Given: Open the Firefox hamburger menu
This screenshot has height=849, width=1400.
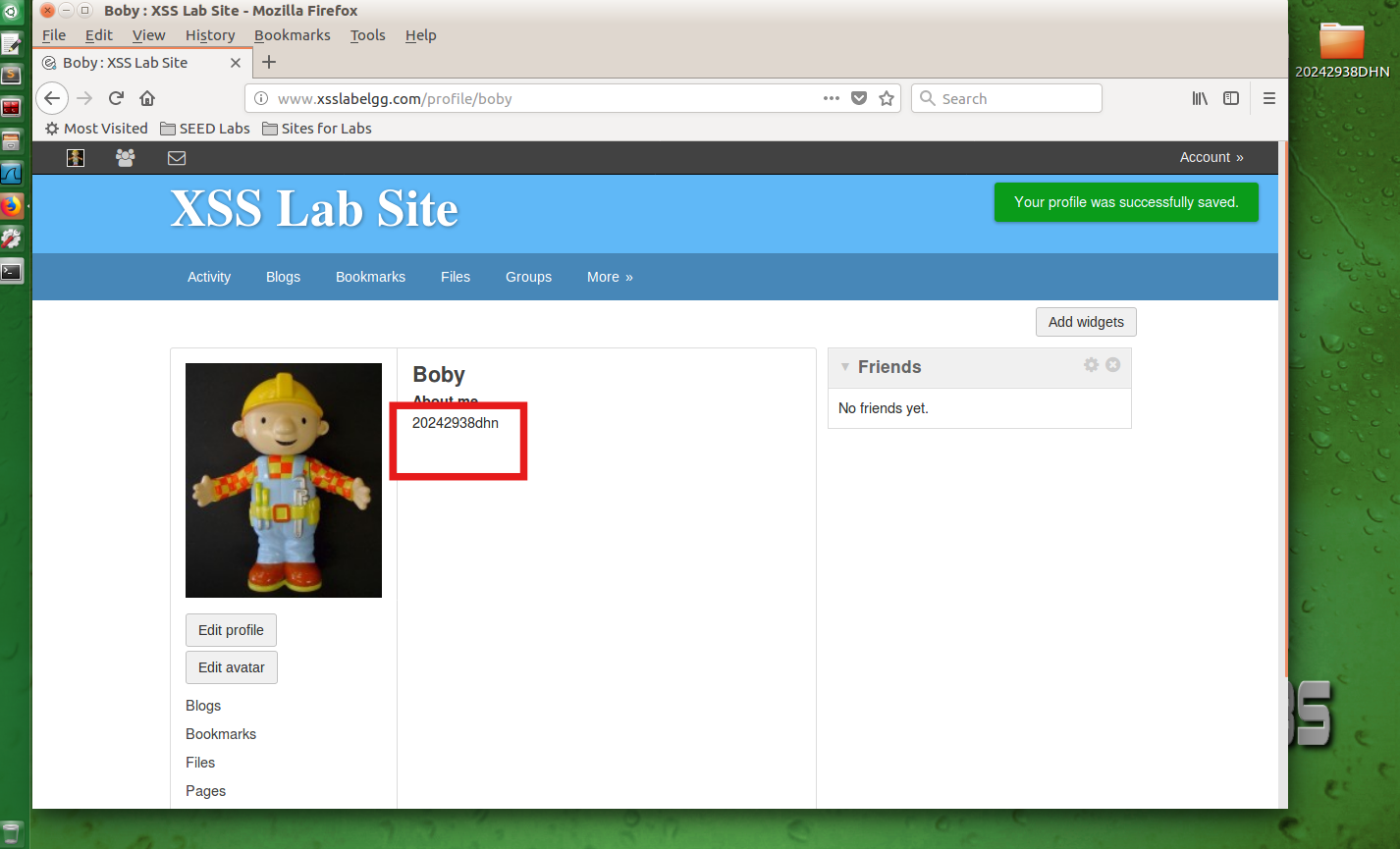Looking at the screenshot, I should point(1268,98).
